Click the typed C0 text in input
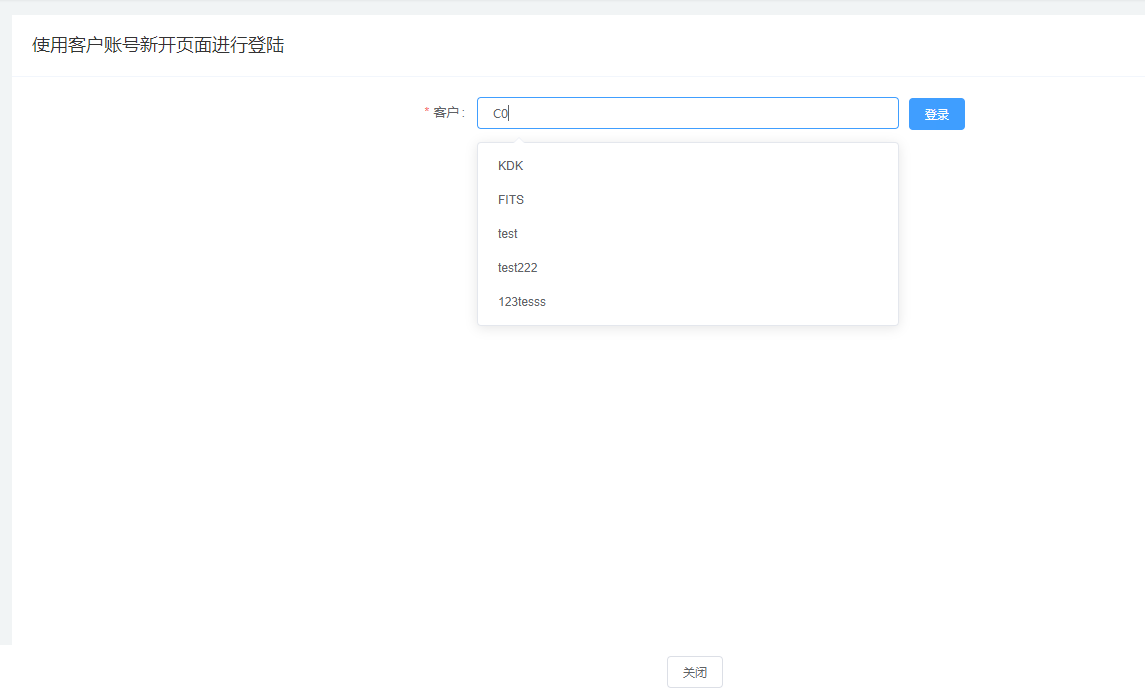This screenshot has width=1145, height=700. pyautogui.click(x=500, y=114)
